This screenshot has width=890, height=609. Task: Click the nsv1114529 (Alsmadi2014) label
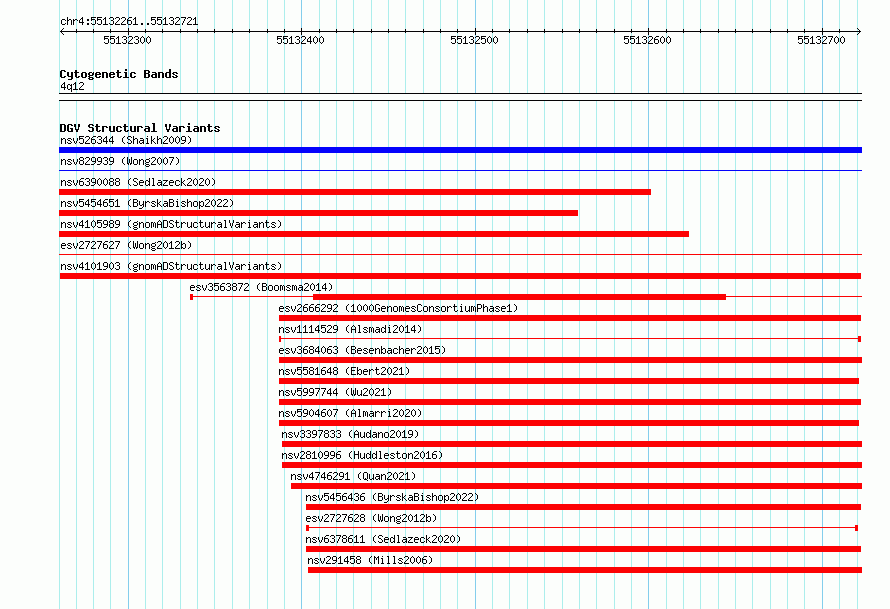[x=350, y=329]
